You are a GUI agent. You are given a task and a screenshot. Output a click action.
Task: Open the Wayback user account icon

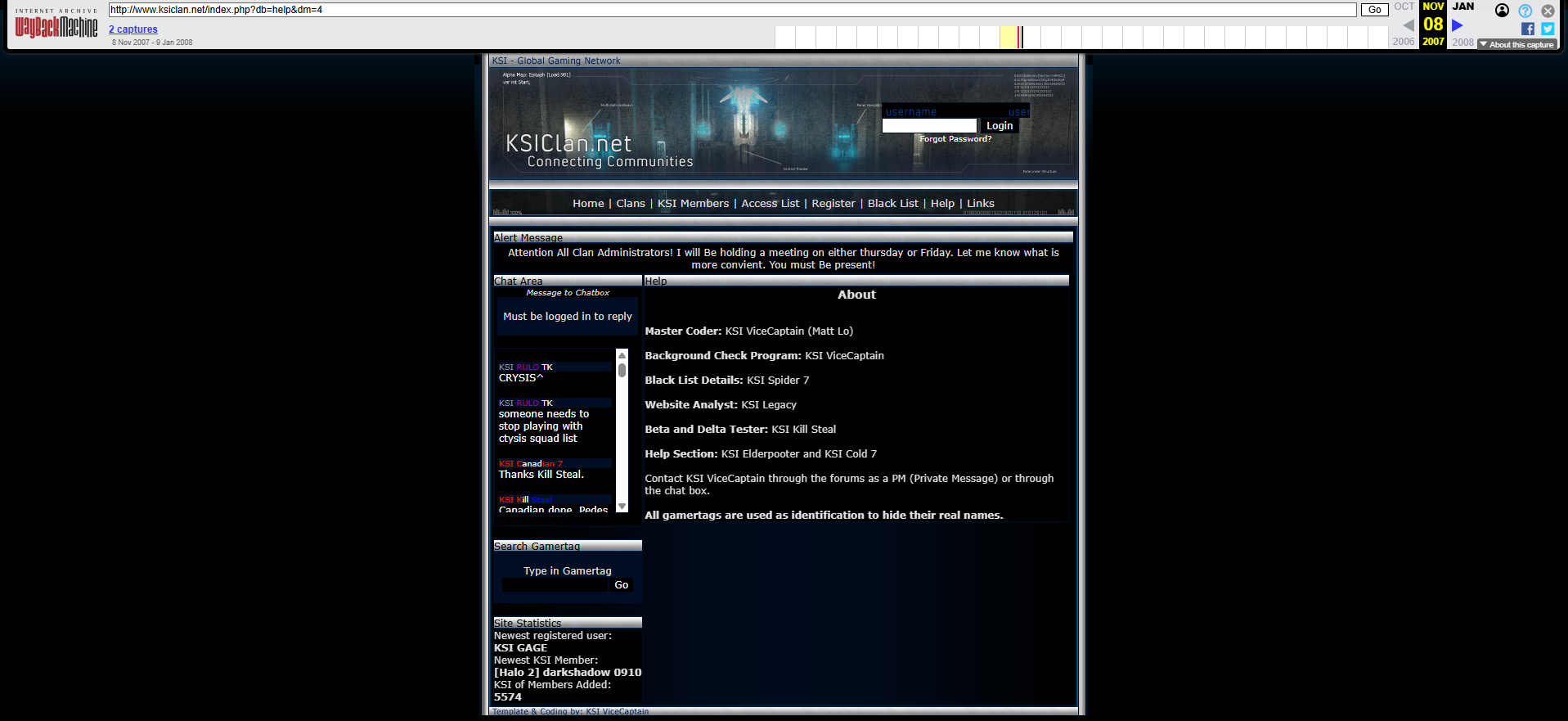(x=1502, y=11)
